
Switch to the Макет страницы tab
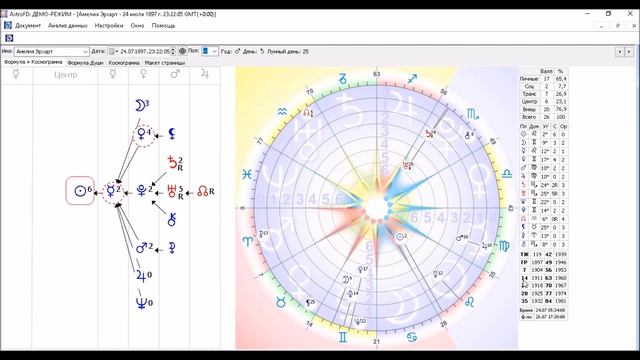[165, 63]
